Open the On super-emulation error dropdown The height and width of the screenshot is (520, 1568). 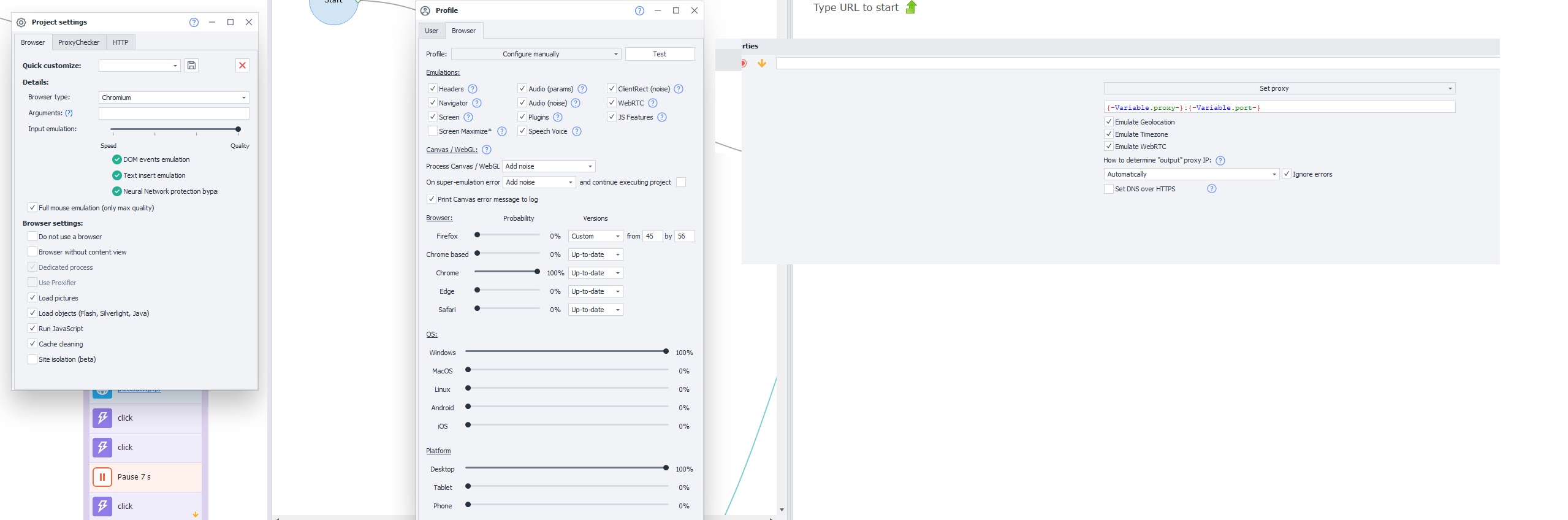click(539, 182)
